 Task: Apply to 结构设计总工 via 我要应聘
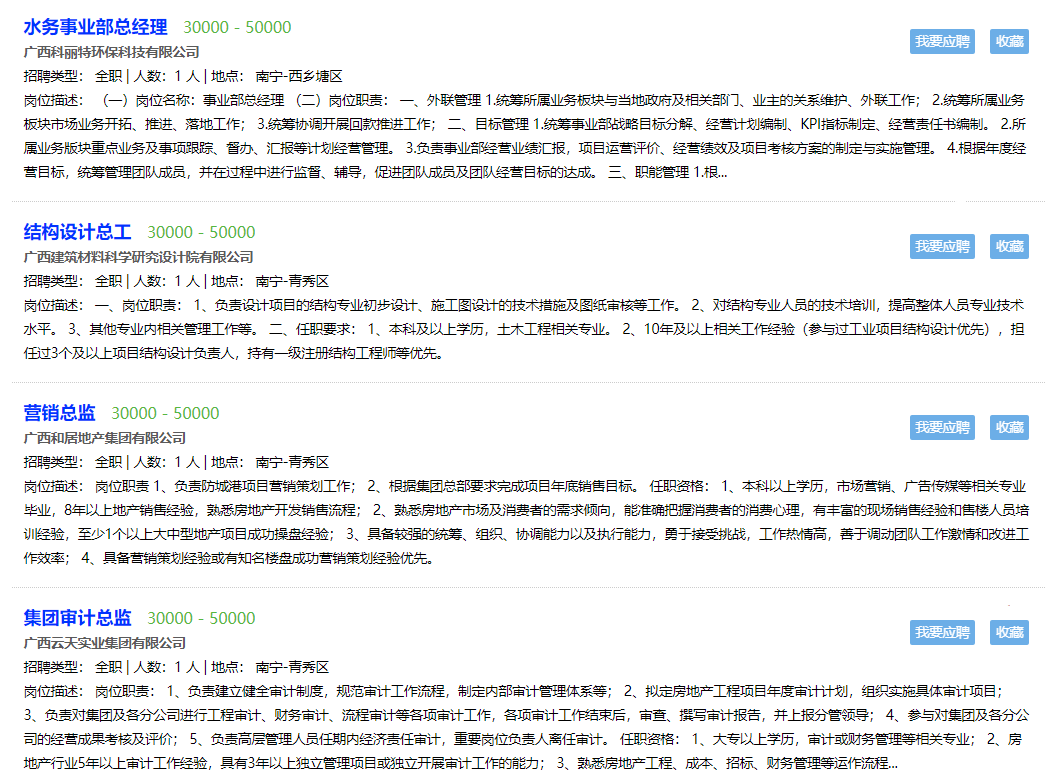click(x=942, y=246)
